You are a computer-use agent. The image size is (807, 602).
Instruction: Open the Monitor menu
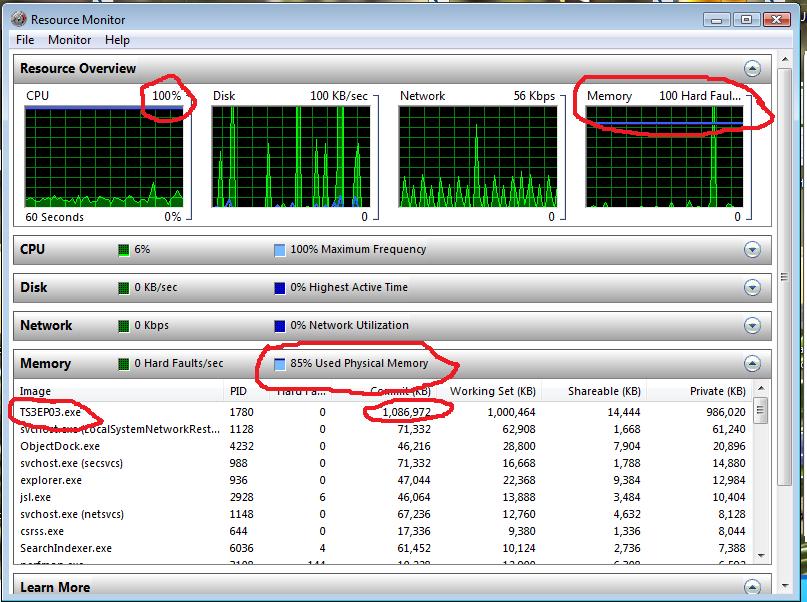69,40
